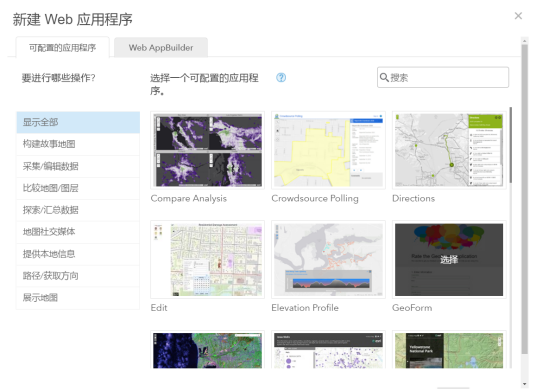537x392 pixels.
Task: Click the Crowdsource Polling label
Action: click(x=315, y=199)
